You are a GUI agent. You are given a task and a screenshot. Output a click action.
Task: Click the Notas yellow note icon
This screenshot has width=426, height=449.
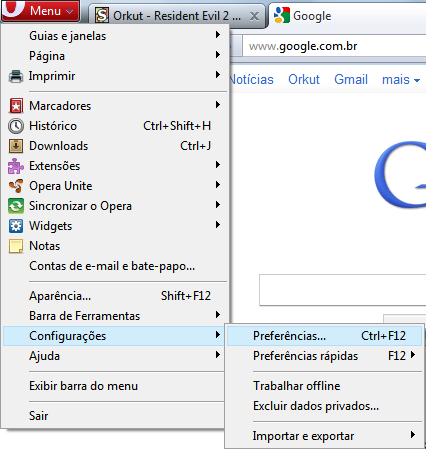pyautogui.click(x=16, y=246)
